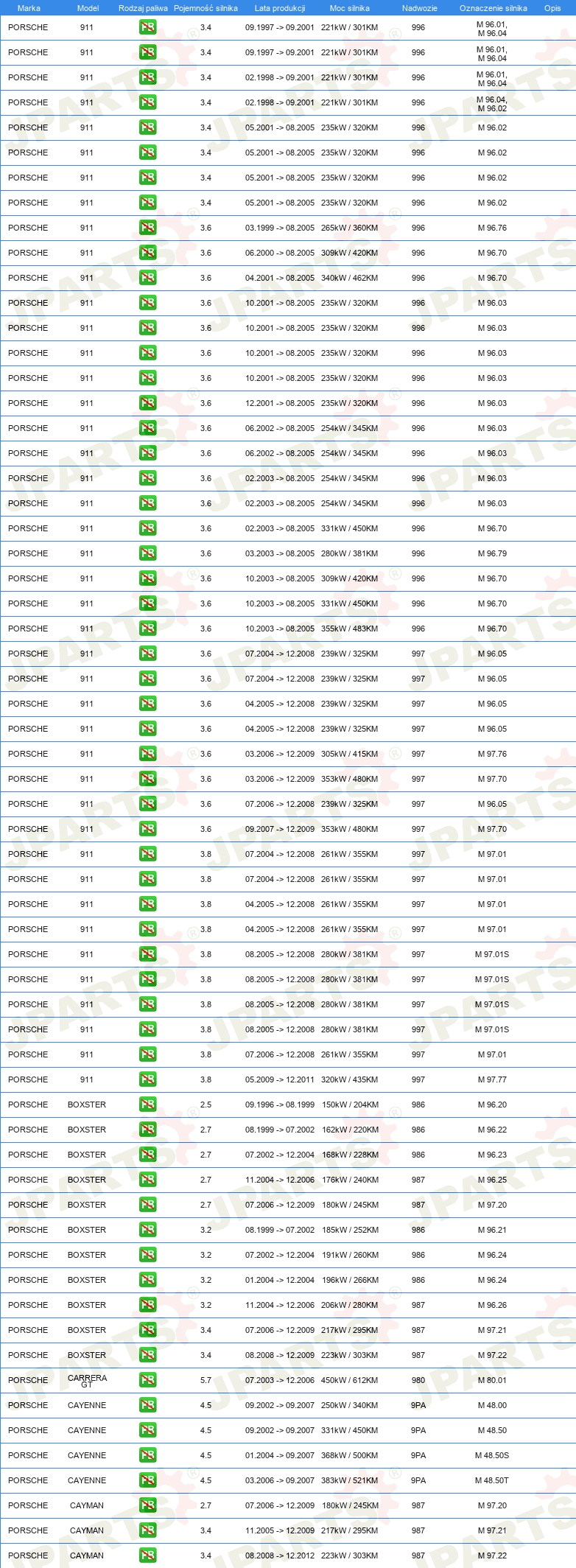Click the fuel icon for Cayenne M 48.50T
Screen dimensions: 576x1568
click(x=148, y=1480)
